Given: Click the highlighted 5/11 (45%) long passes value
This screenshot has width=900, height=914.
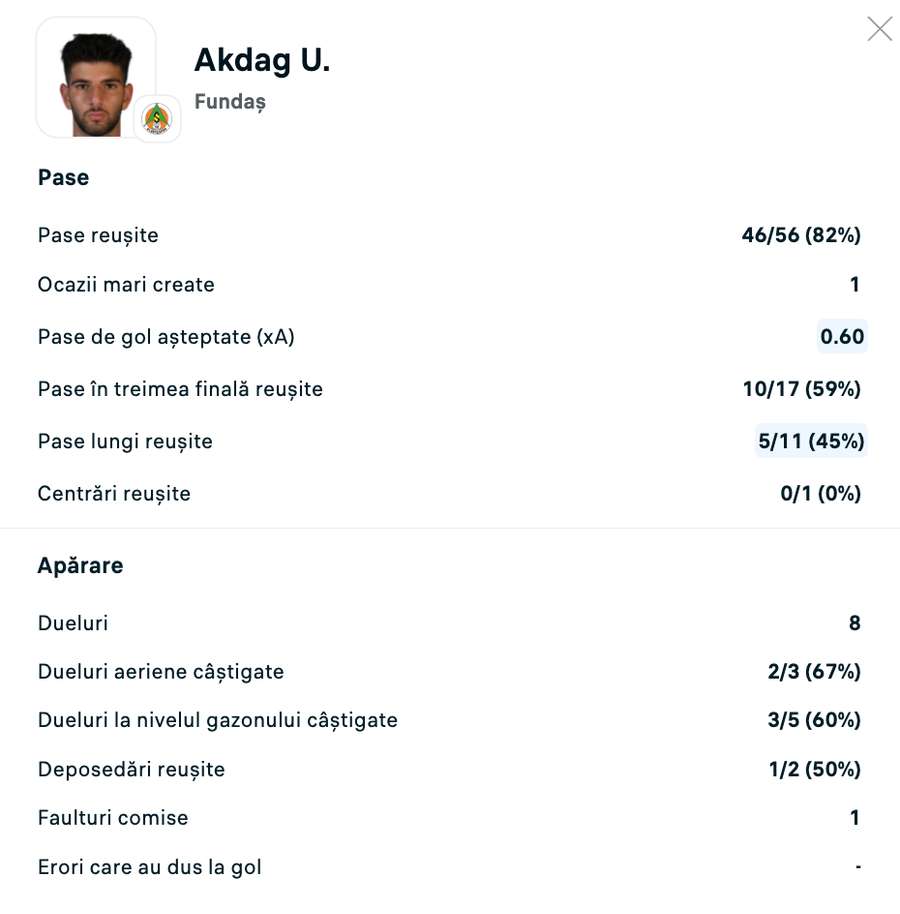Looking at the screenshot, I should 811,441.
